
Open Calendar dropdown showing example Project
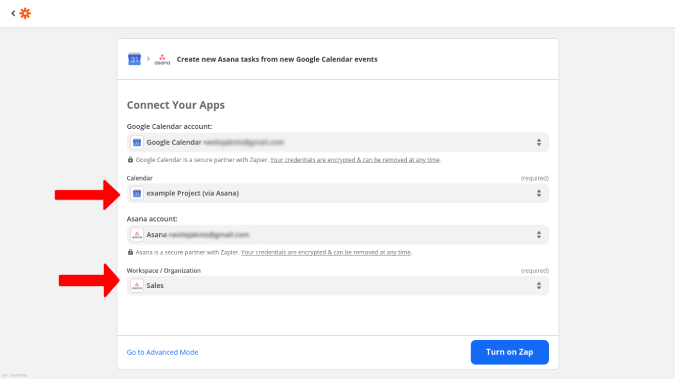click(338, 193)
